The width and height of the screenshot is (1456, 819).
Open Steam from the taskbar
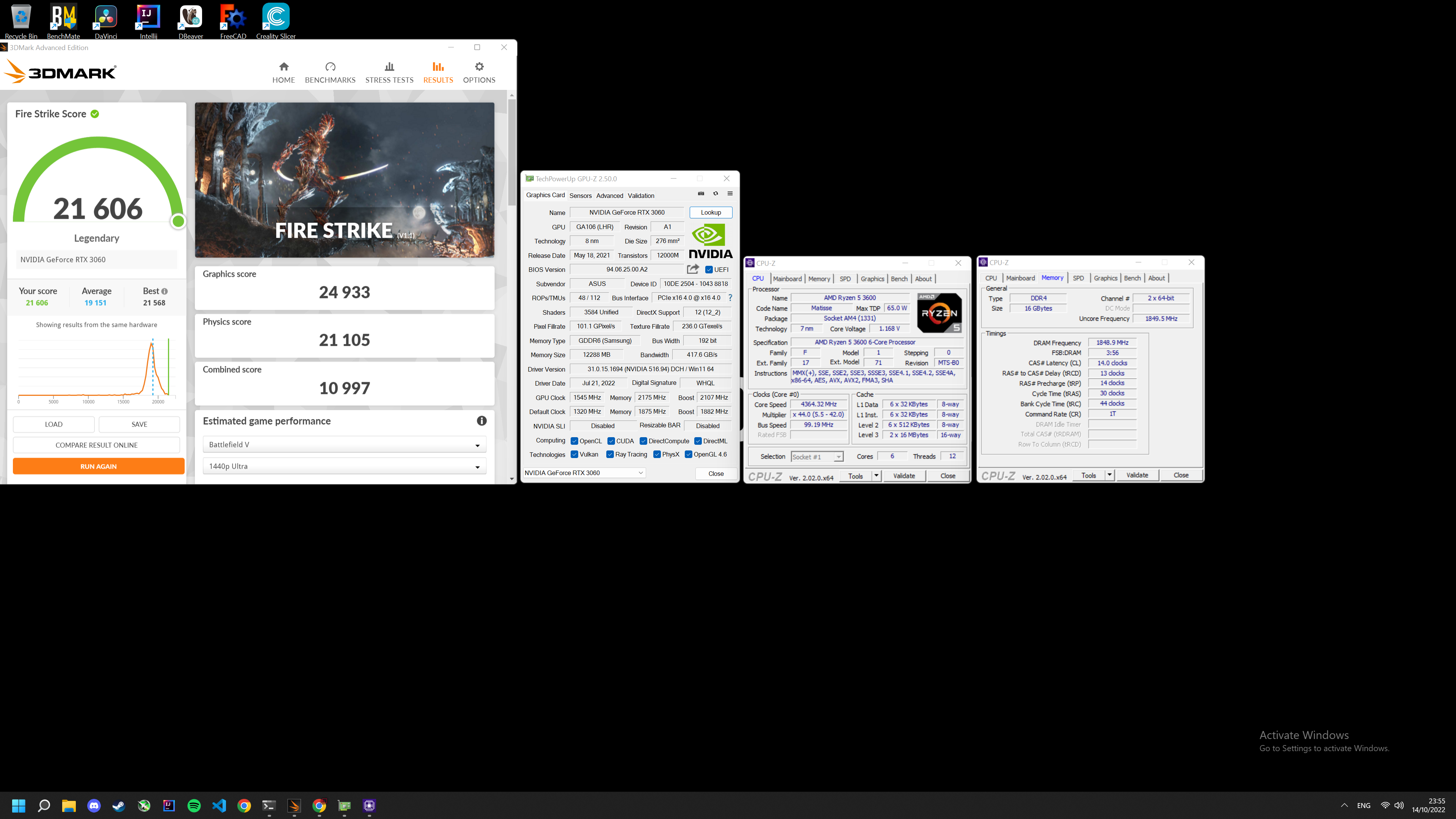(119, 805)
